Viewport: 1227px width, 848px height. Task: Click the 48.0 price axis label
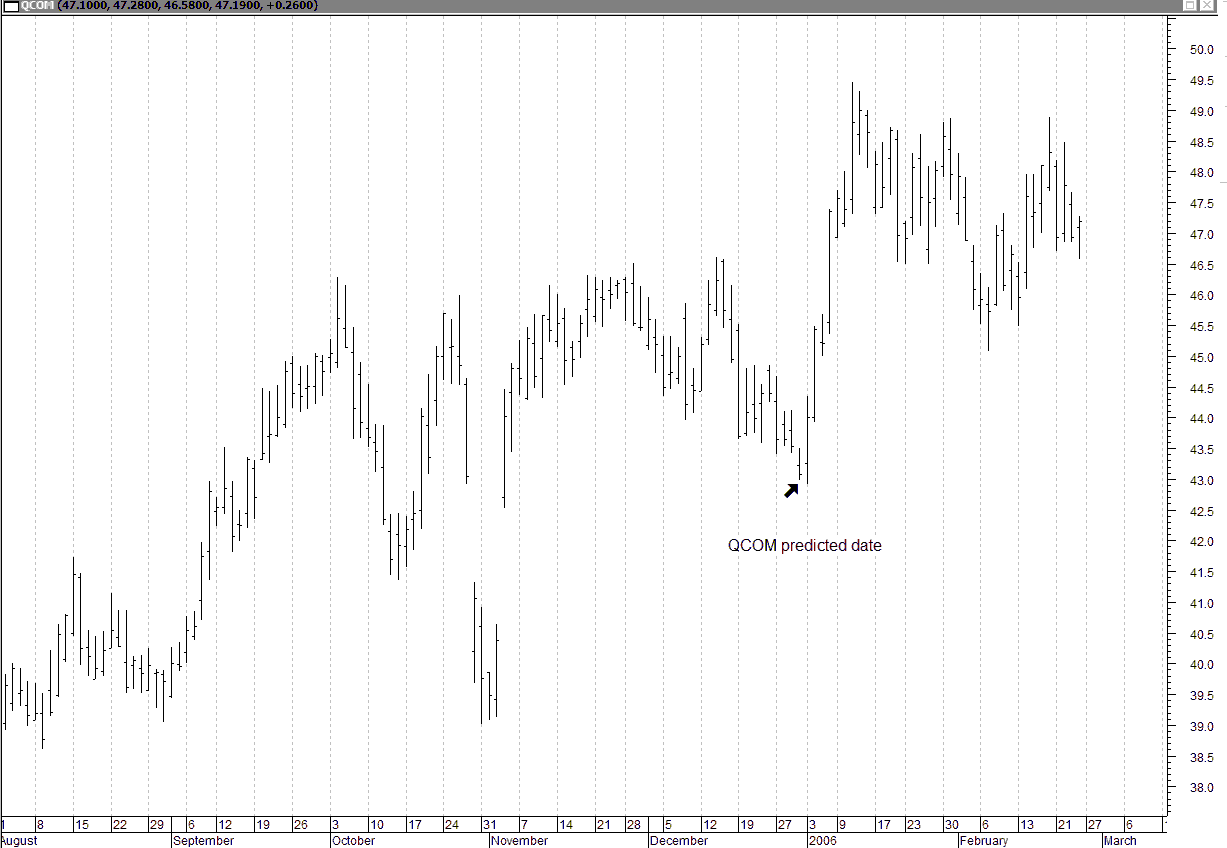1201,173
